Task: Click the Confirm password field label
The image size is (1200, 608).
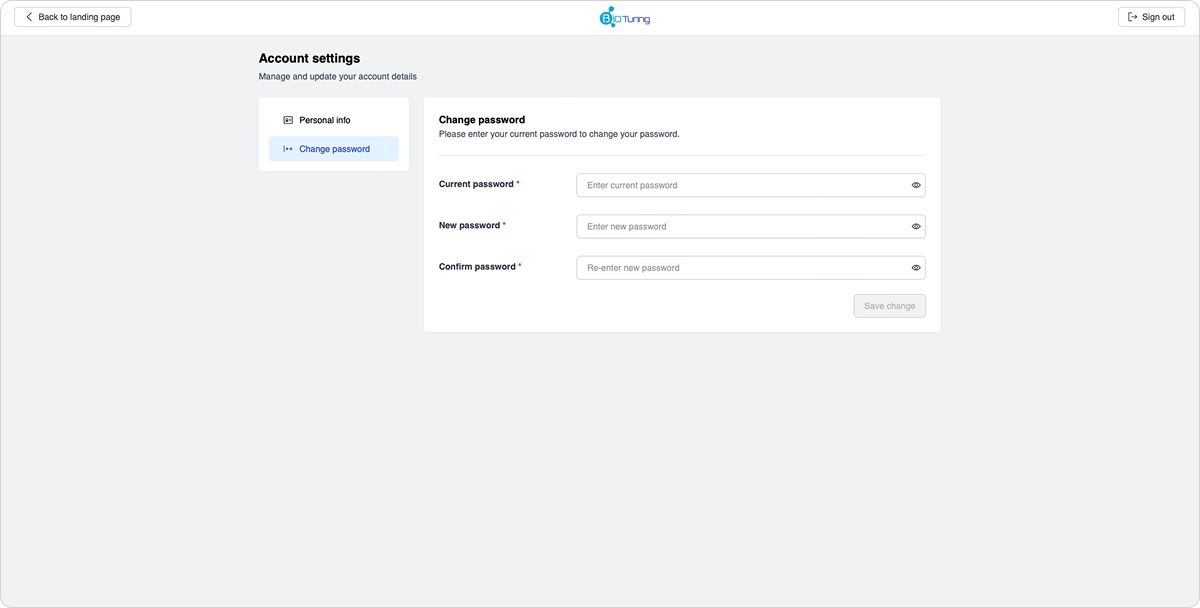Action: [477, 267]
